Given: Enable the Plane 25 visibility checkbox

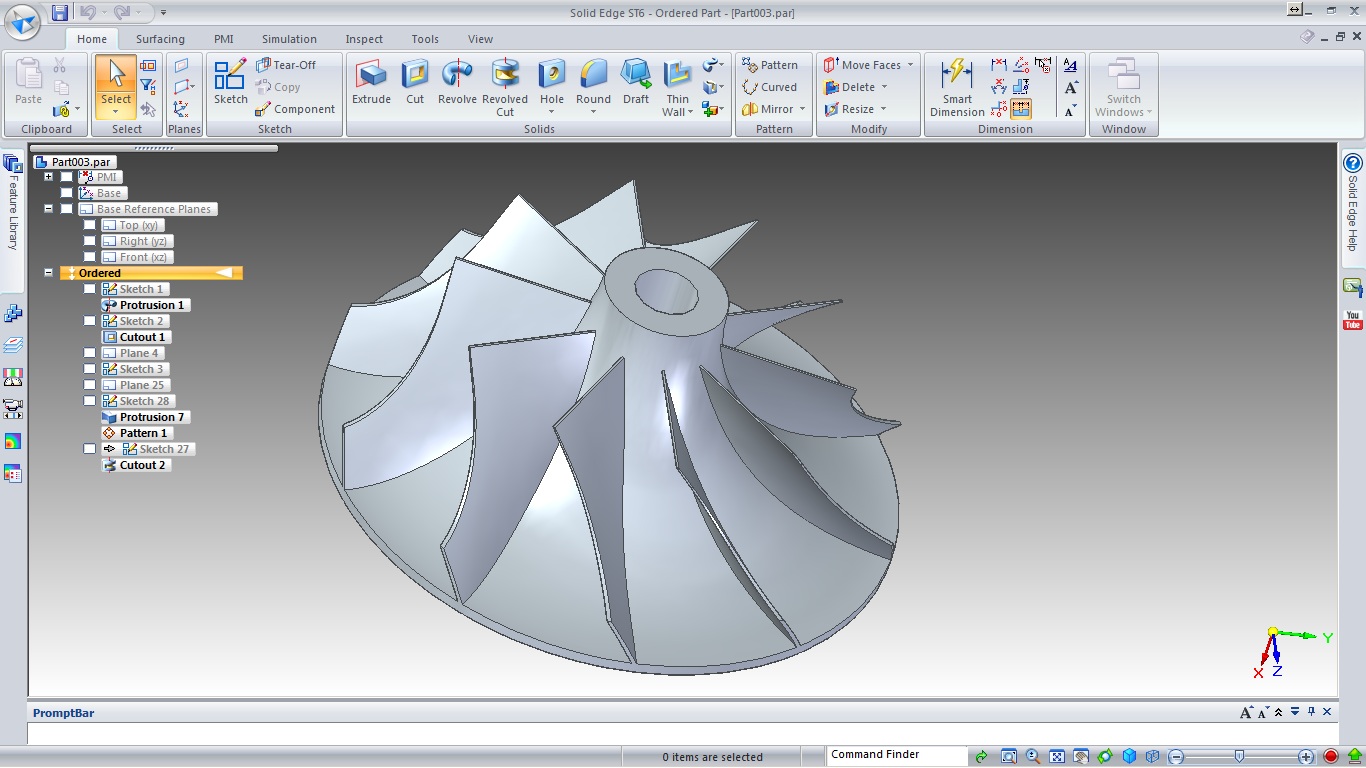Looking at the screenshot, I should 90,385.
